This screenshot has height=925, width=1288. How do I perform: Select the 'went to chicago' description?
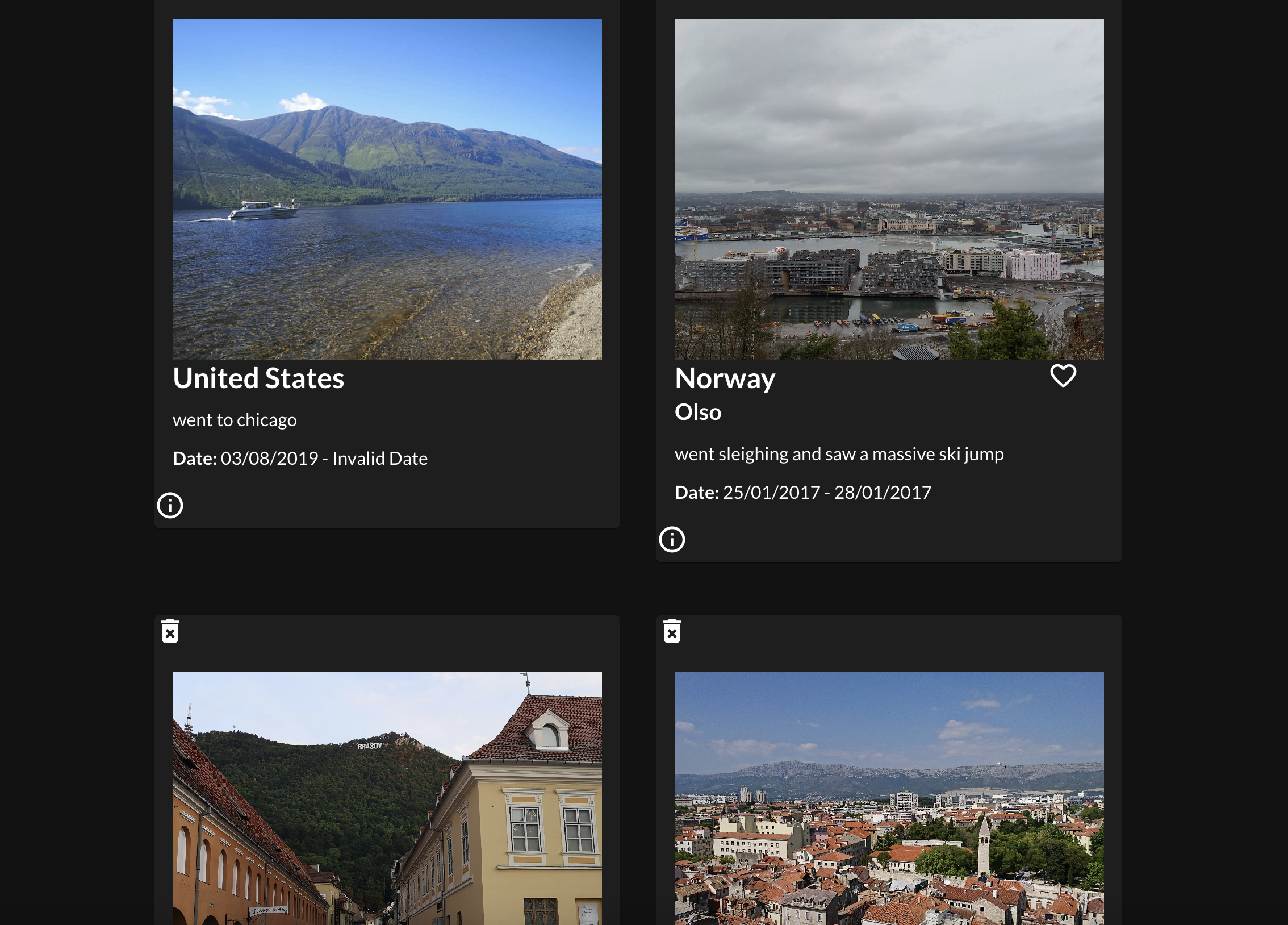235,420
